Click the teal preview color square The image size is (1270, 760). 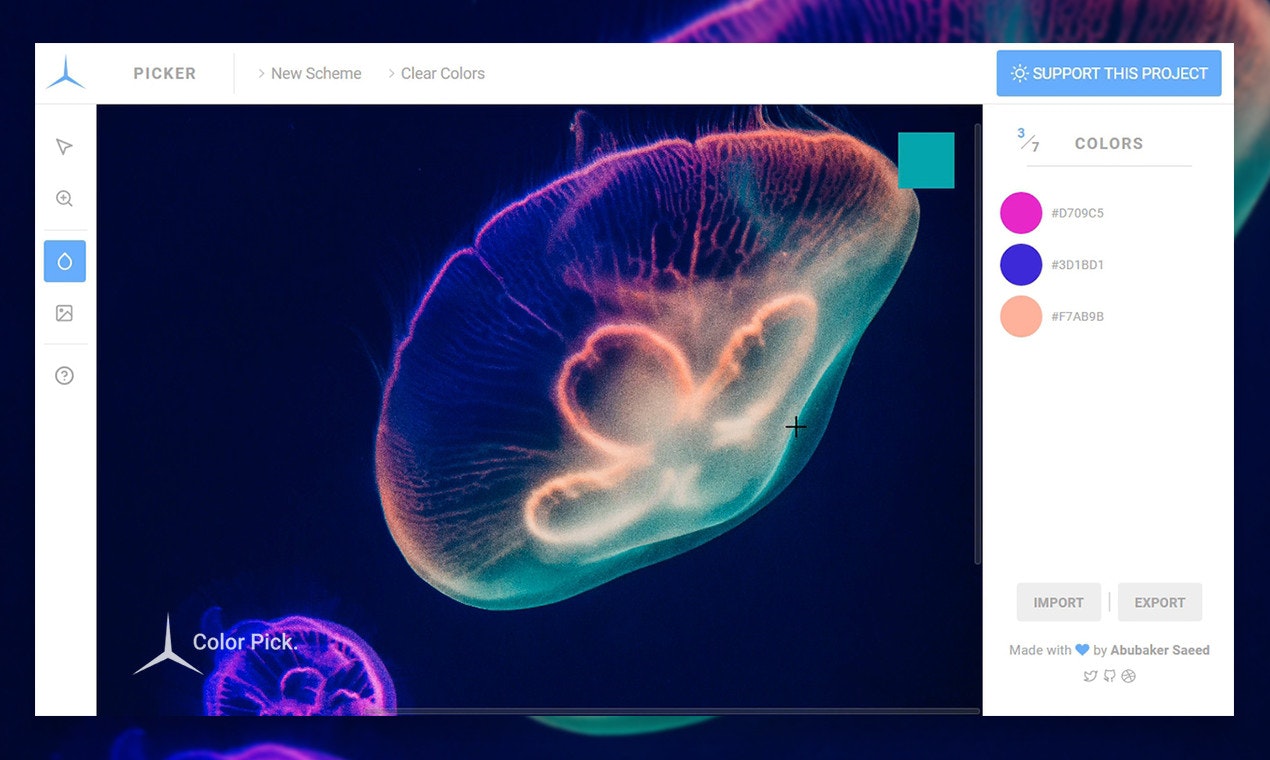click(x=926, y=160)
